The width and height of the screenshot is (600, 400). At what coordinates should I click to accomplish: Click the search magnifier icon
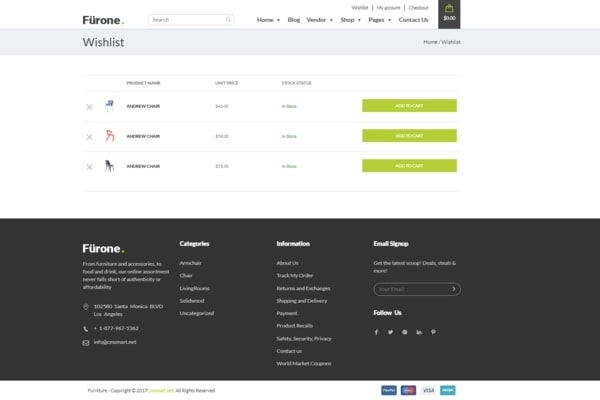coord(229,19)
